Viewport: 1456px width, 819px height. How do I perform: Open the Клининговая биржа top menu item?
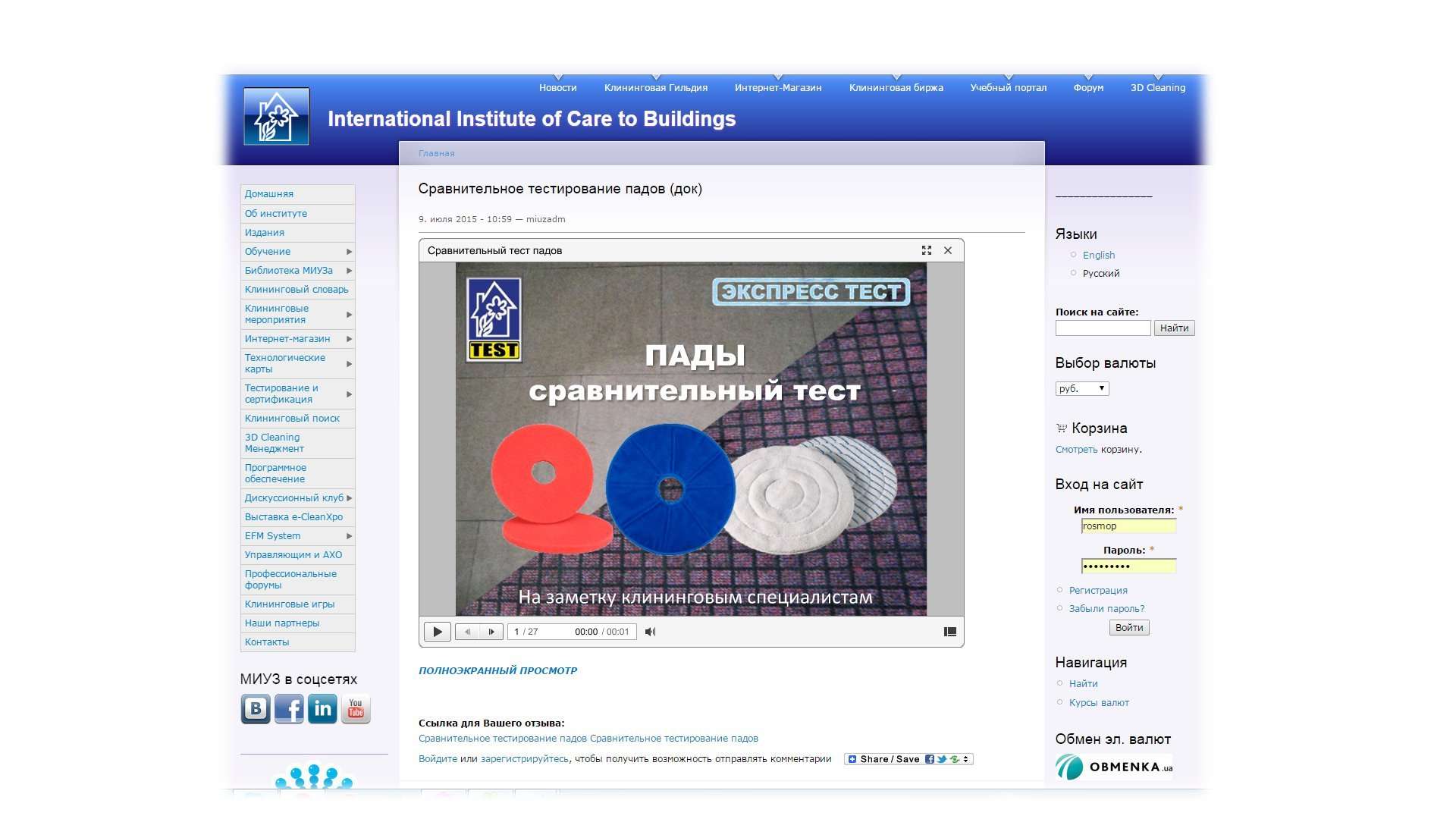point(896,88)
